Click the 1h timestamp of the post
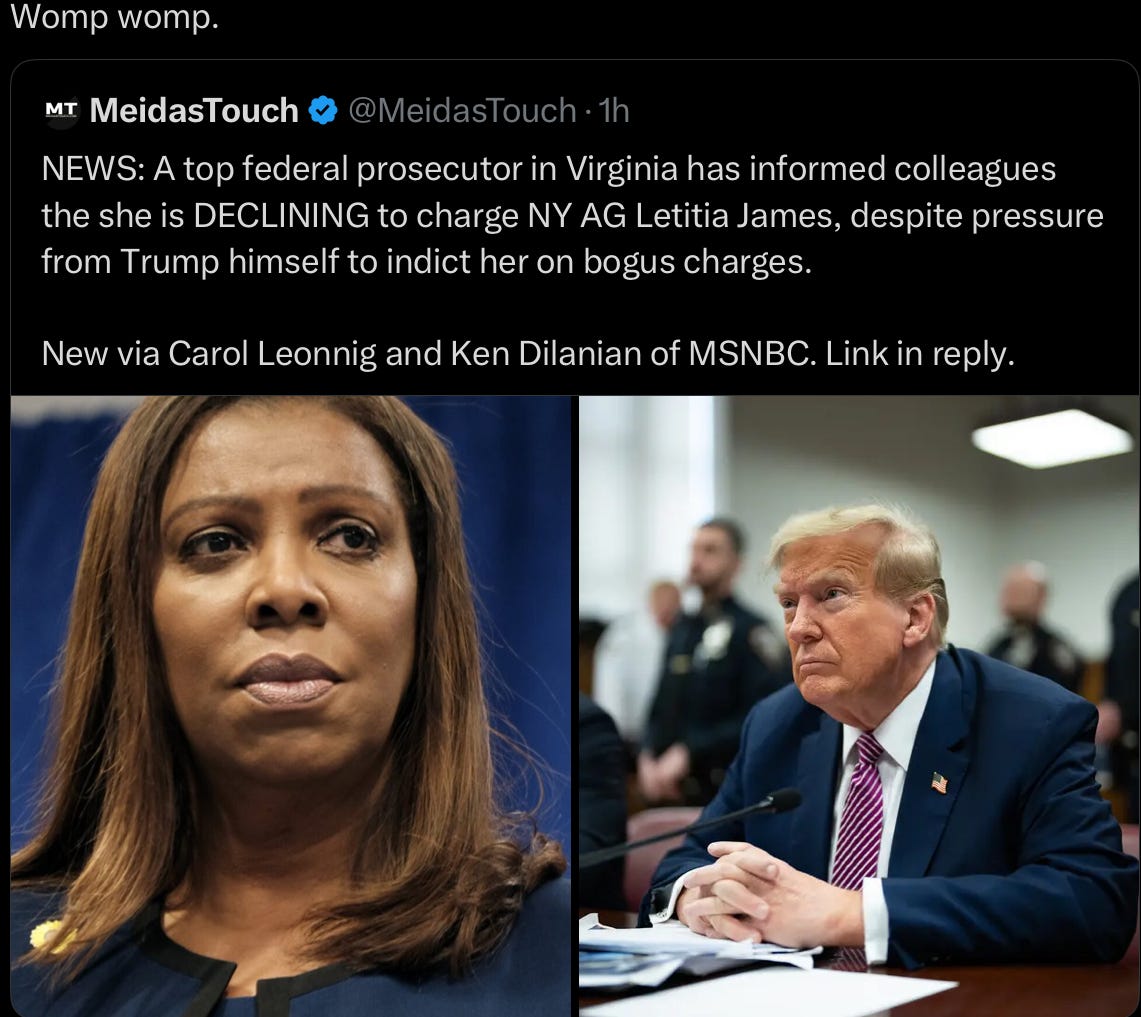Image resolution: width=1141 pixels, height=1017 pixels. pyautogui.click(x=613, y=111)
